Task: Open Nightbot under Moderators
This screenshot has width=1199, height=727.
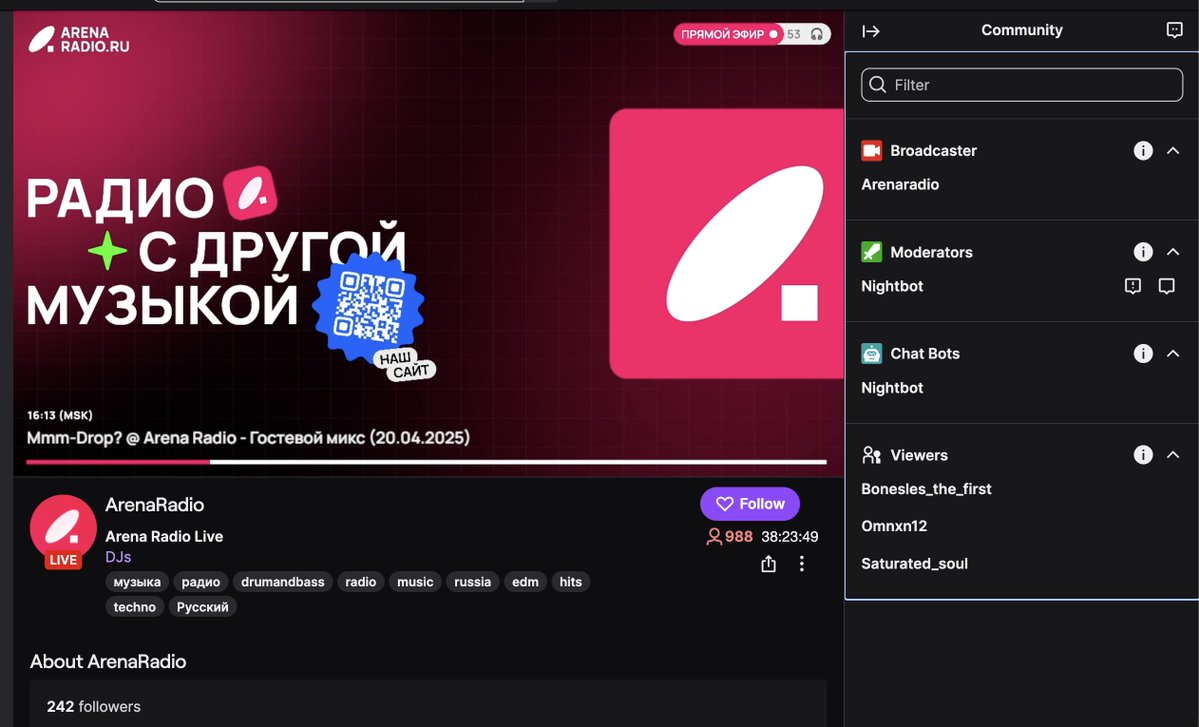Action: pos(892,286)
